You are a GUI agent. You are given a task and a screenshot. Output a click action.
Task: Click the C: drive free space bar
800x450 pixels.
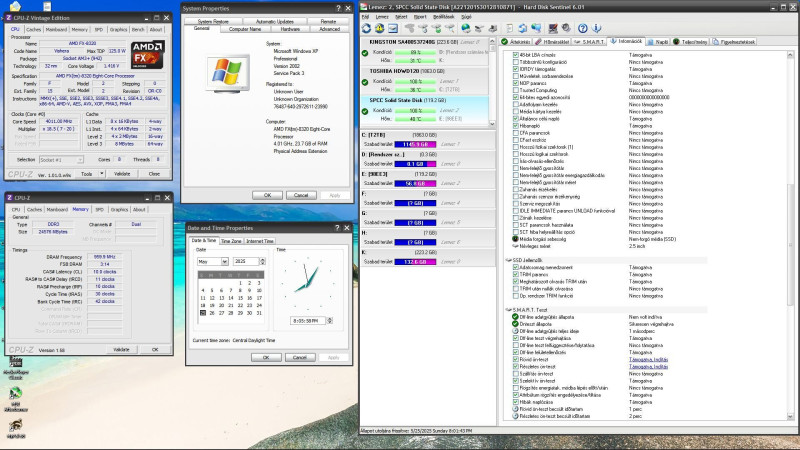(415, 144)
